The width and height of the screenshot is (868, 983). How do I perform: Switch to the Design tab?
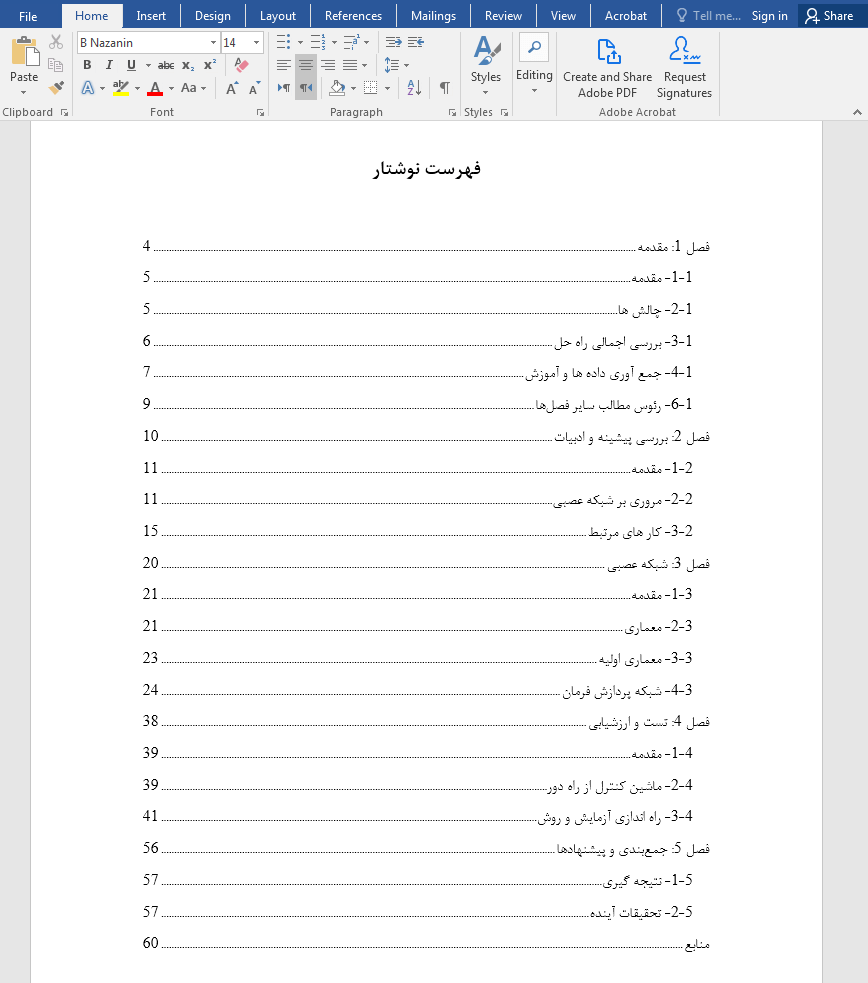(x=212, y=16)
